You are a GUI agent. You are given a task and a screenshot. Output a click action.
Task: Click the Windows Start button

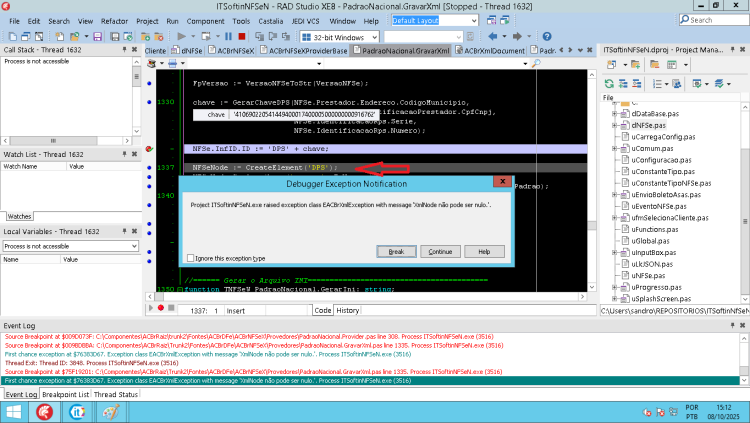click(x=14, y=412)
